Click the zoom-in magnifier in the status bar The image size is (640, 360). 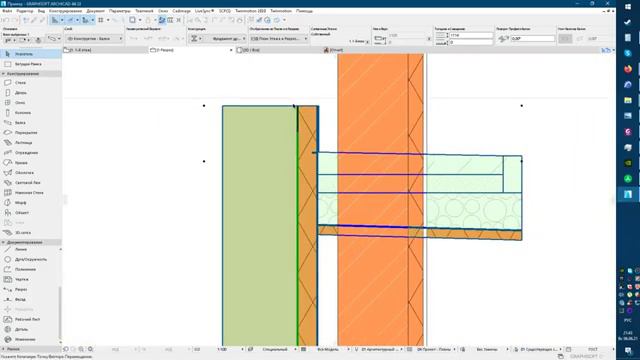tap(82, 349)
